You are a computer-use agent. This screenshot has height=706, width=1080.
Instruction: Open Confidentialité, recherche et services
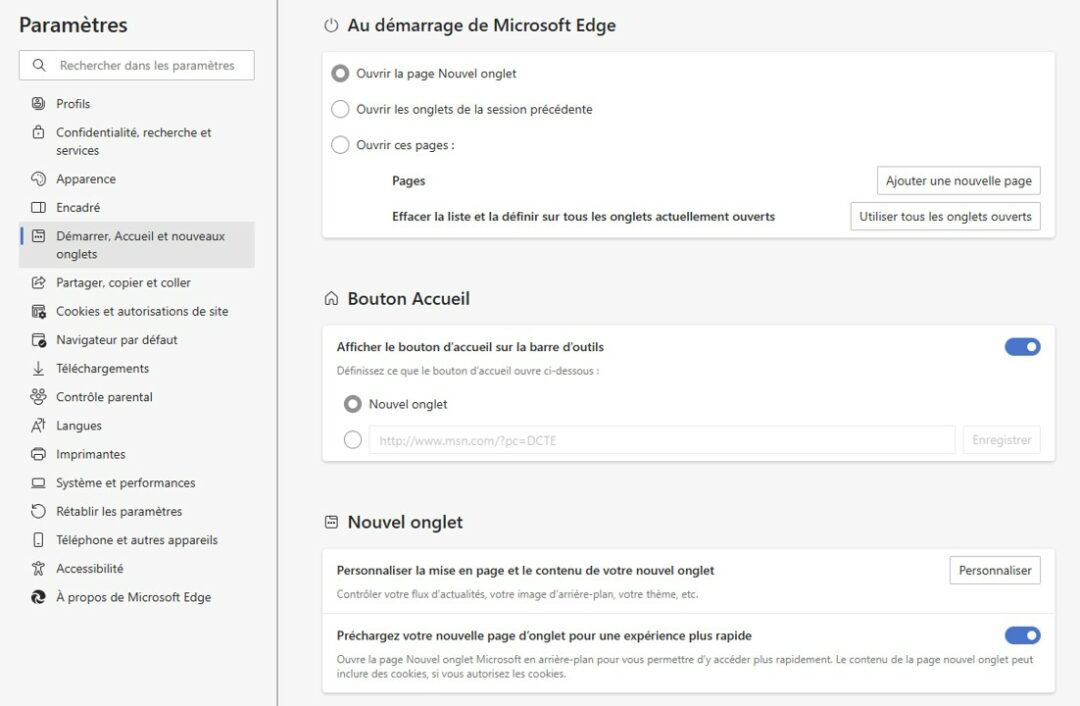(x=136, y=141)
